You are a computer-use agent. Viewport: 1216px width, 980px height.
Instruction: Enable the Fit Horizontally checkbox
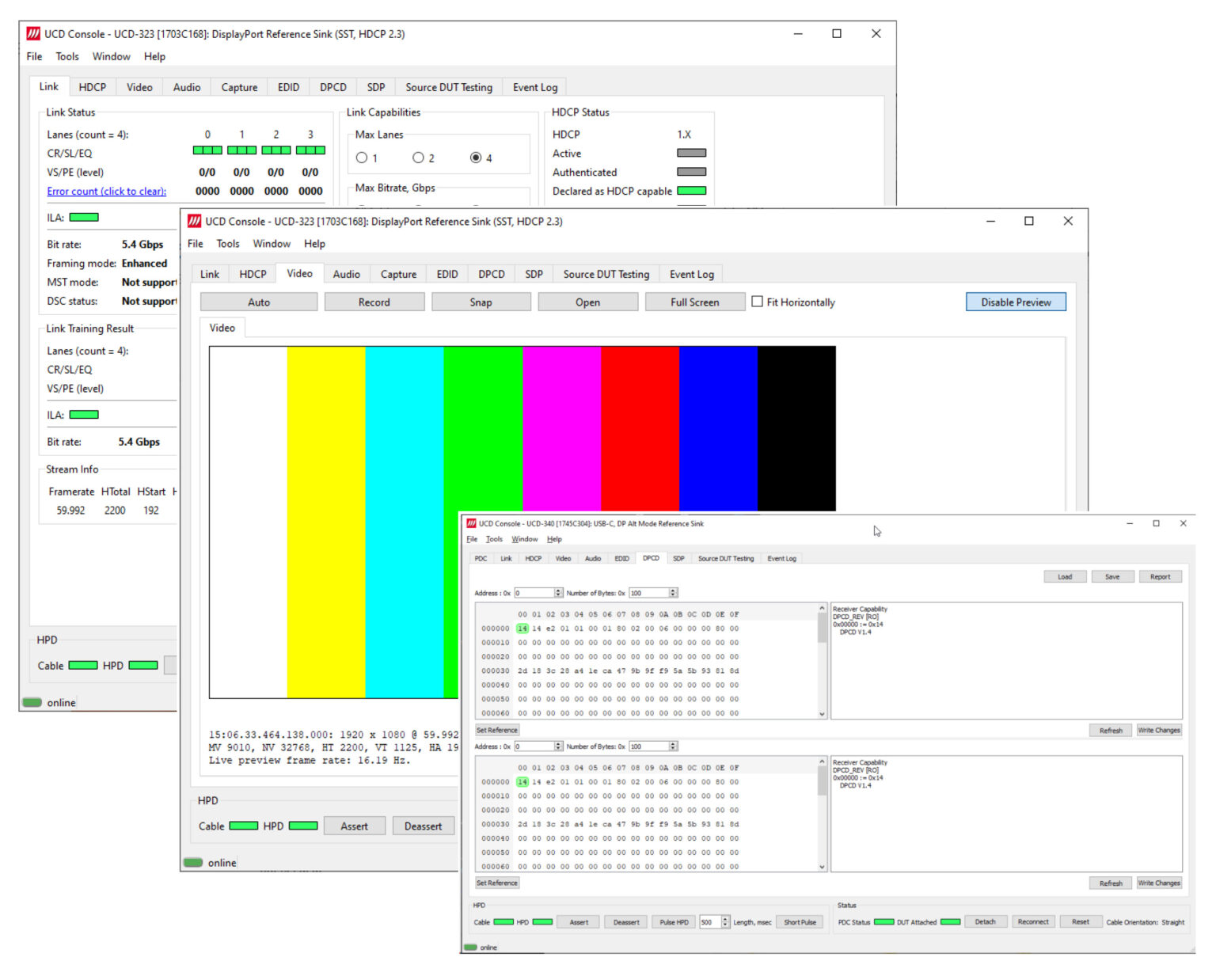(758, 302)
